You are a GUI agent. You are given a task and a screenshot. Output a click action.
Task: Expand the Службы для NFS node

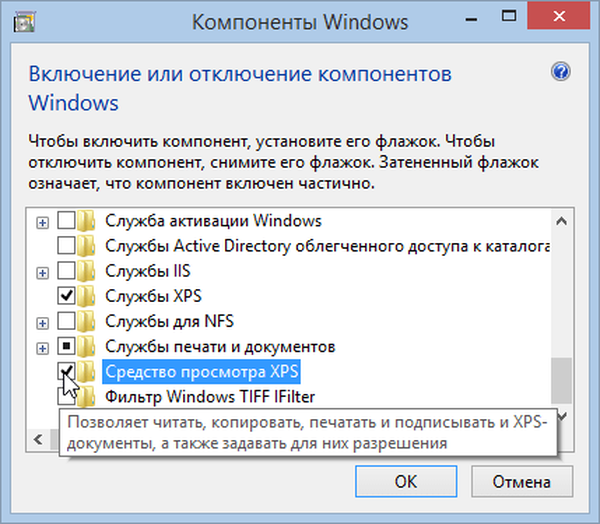(42, 322)
